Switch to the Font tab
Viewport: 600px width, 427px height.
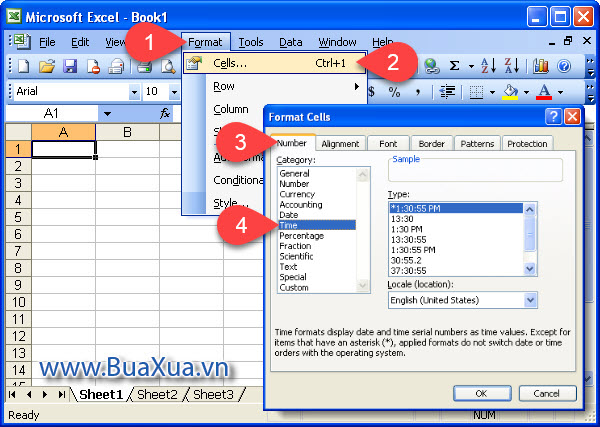[388, 143]
